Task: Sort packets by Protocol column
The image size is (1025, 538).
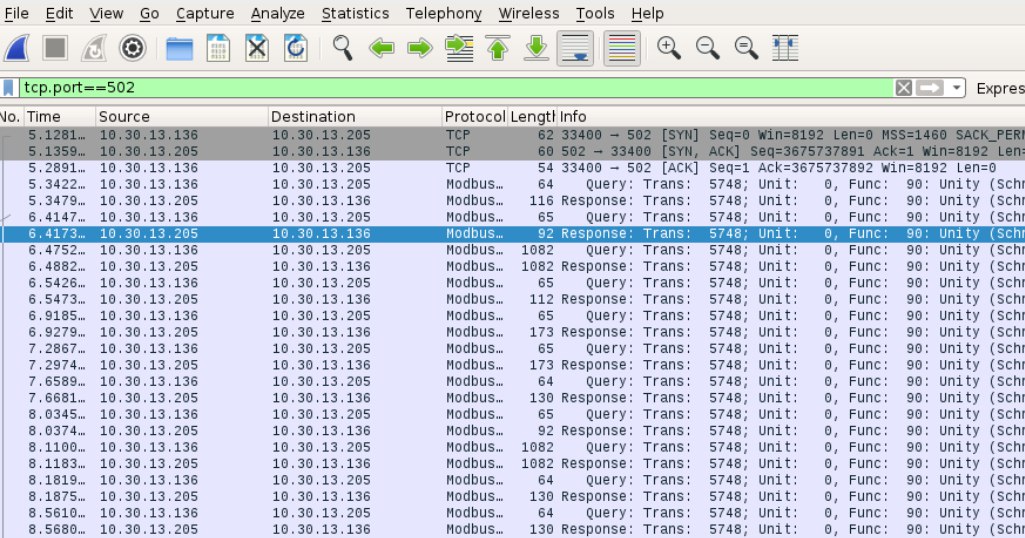Action: pyautogui.click(x=475, y=116)
